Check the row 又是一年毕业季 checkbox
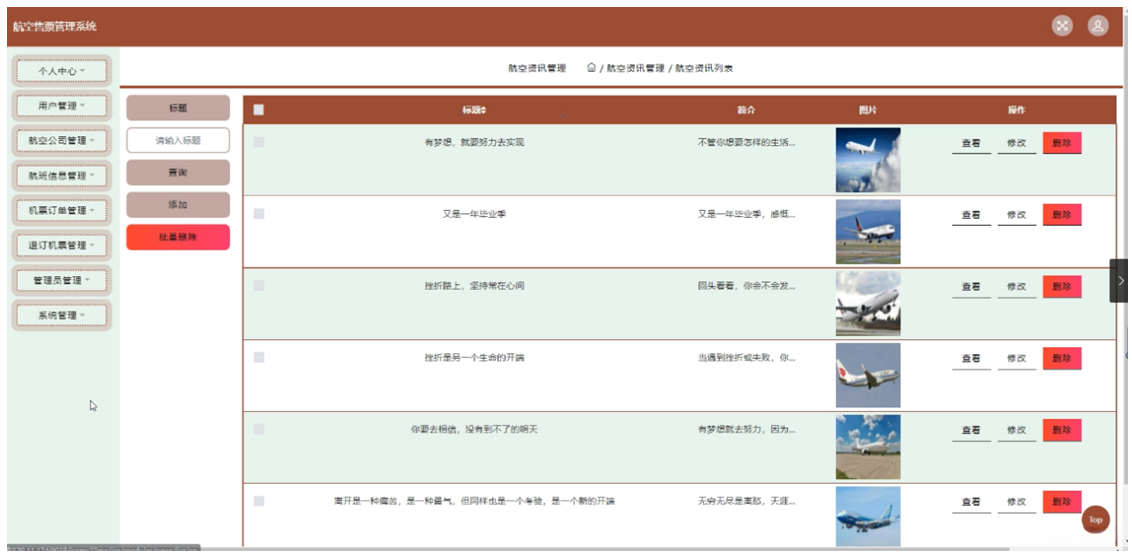The image size is (1132, 553). click(x=258, y=214)
